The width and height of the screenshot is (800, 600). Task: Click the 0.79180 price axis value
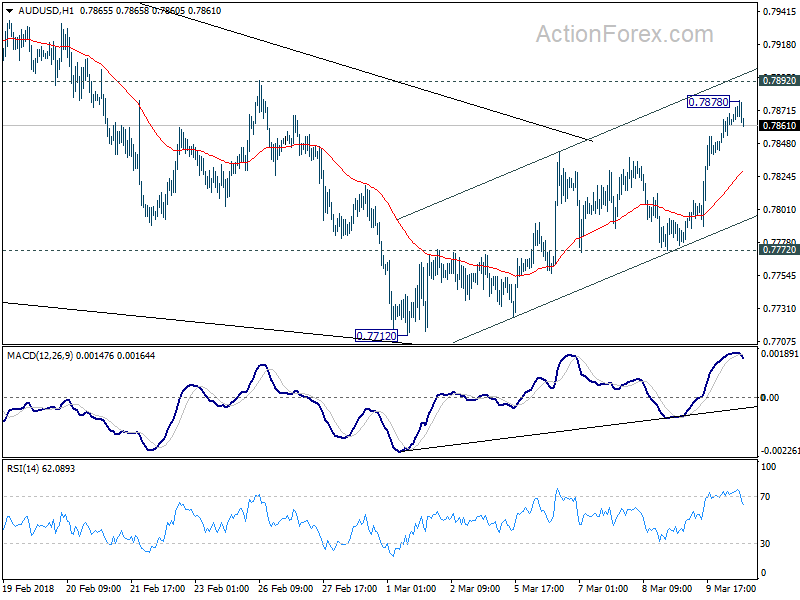click(x=779, y=45)
